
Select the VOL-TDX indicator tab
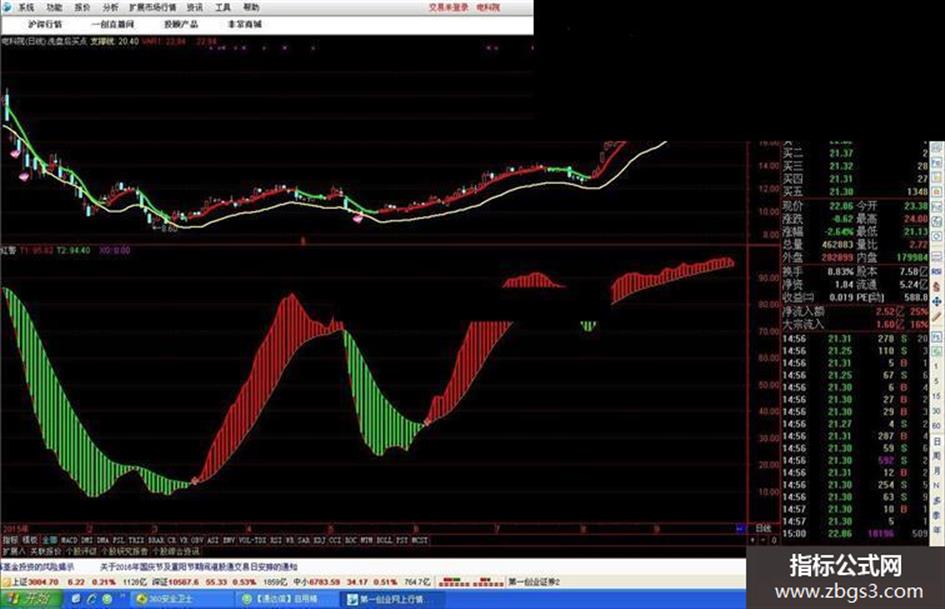(253, 540)
